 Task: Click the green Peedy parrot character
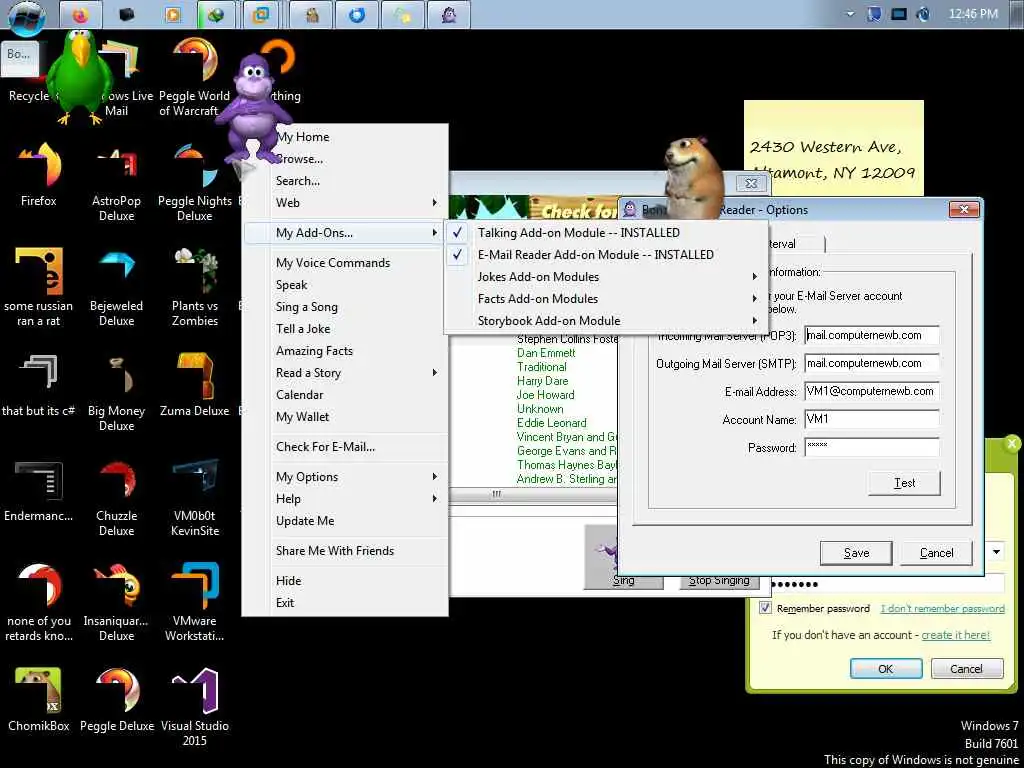point(80,77)
